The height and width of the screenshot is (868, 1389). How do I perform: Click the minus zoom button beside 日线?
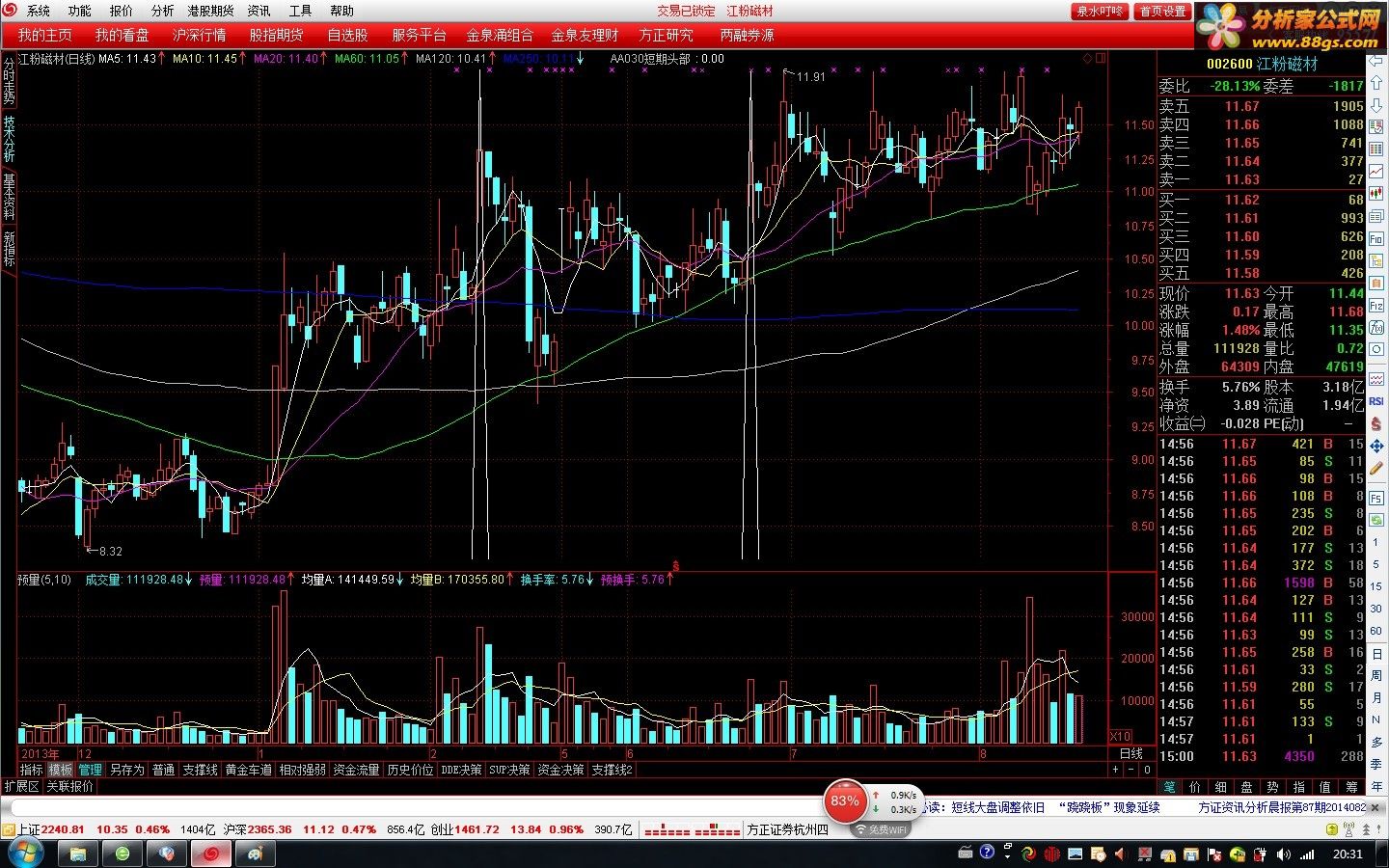(1131, 770)
